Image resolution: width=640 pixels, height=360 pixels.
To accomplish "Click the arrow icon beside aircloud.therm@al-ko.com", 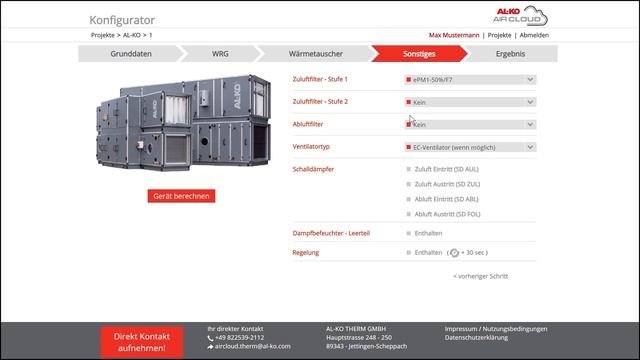I will (210, 347).
